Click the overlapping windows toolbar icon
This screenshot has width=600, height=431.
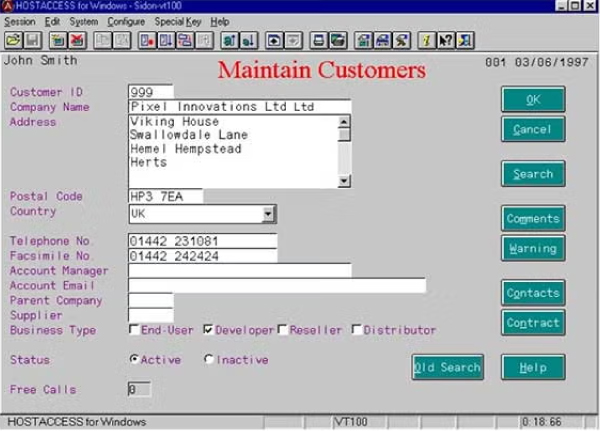tap(185, 40)
